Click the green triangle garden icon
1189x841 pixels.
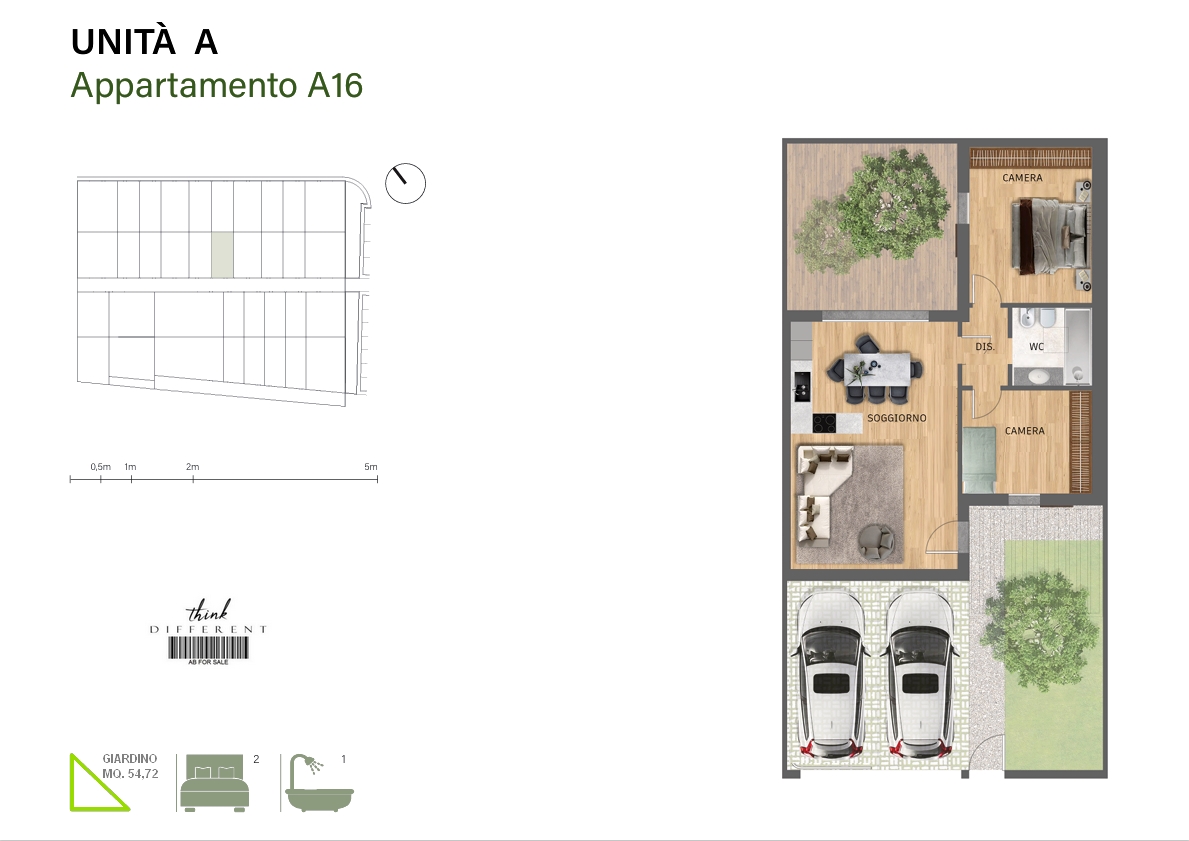96,785
